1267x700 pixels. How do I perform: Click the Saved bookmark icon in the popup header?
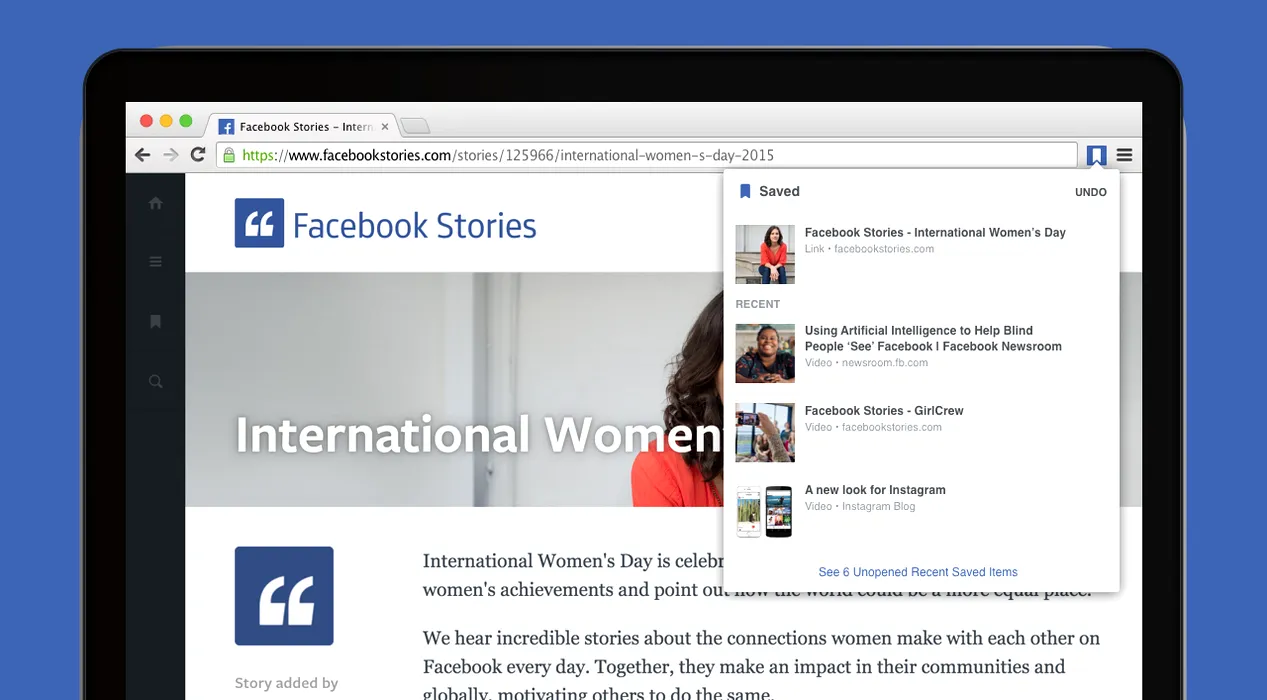[745, 191]
